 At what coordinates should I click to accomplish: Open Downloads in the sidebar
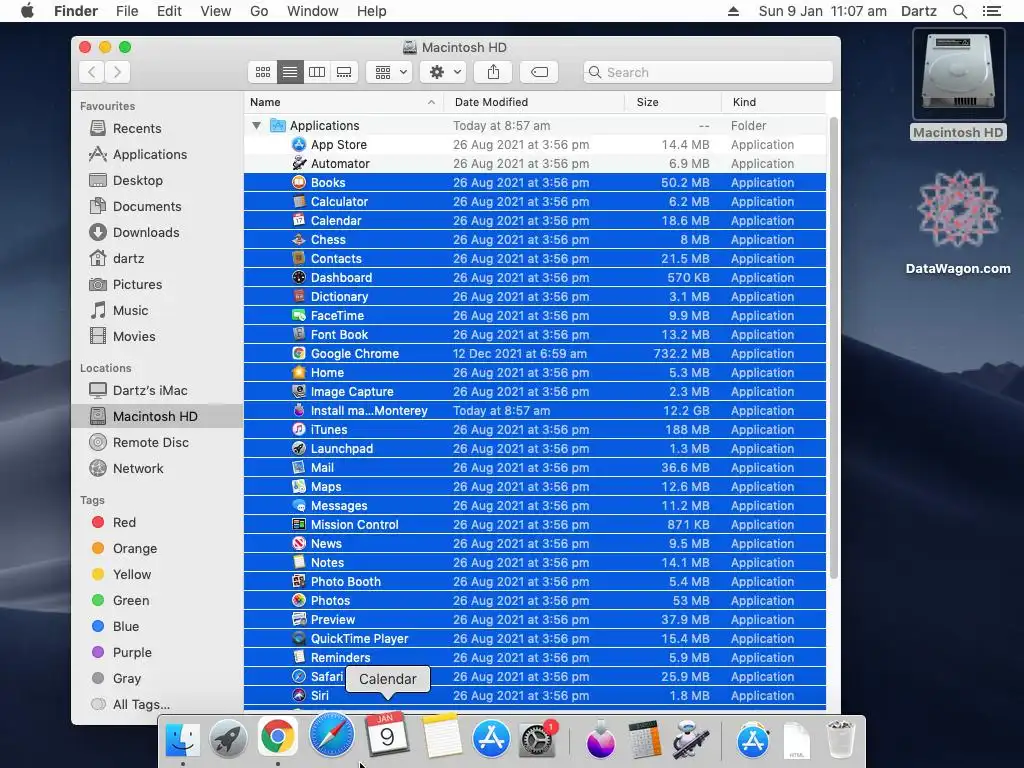pyautogui.click(x=146, y=232)
